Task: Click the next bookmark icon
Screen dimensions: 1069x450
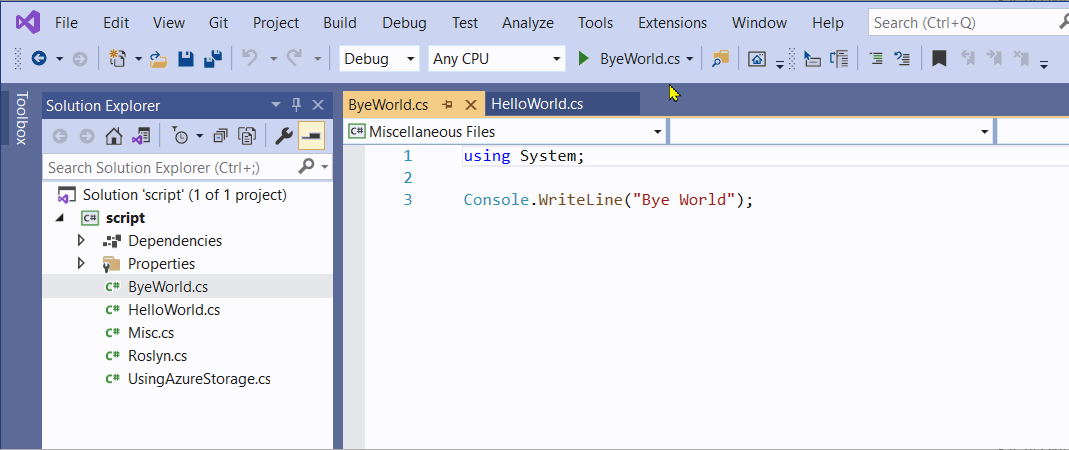Action: point(993,59)
